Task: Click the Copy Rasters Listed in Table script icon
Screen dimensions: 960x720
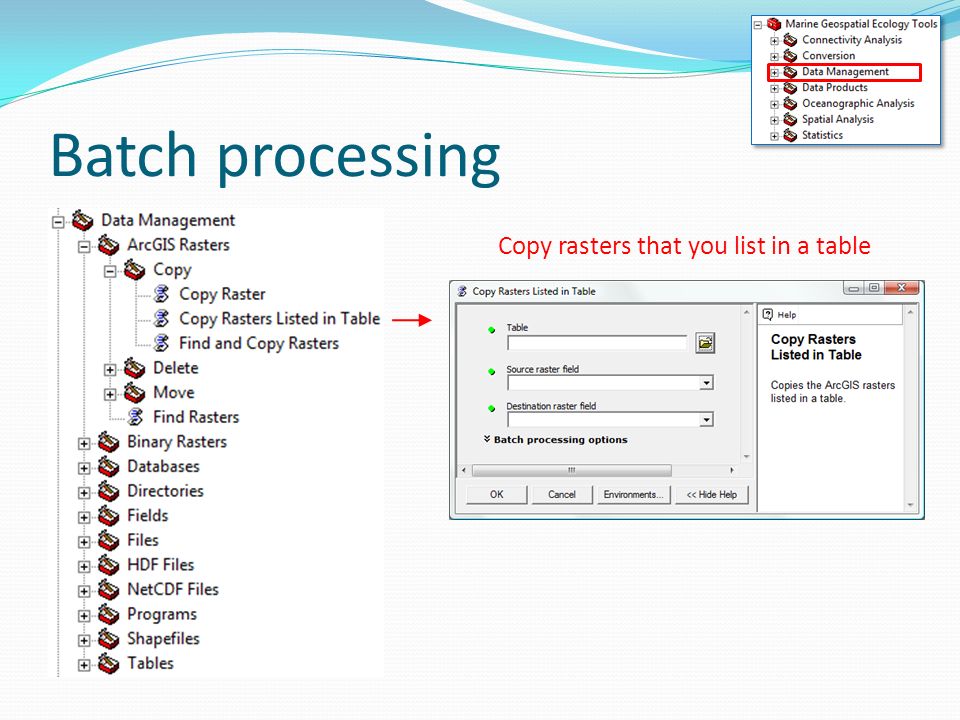Action: click(162, 318)
